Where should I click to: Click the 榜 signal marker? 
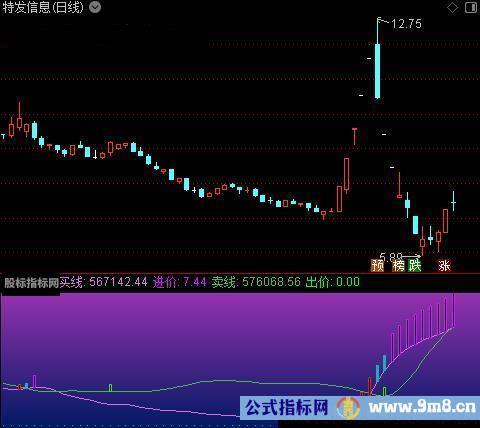[x=398, y=265]
